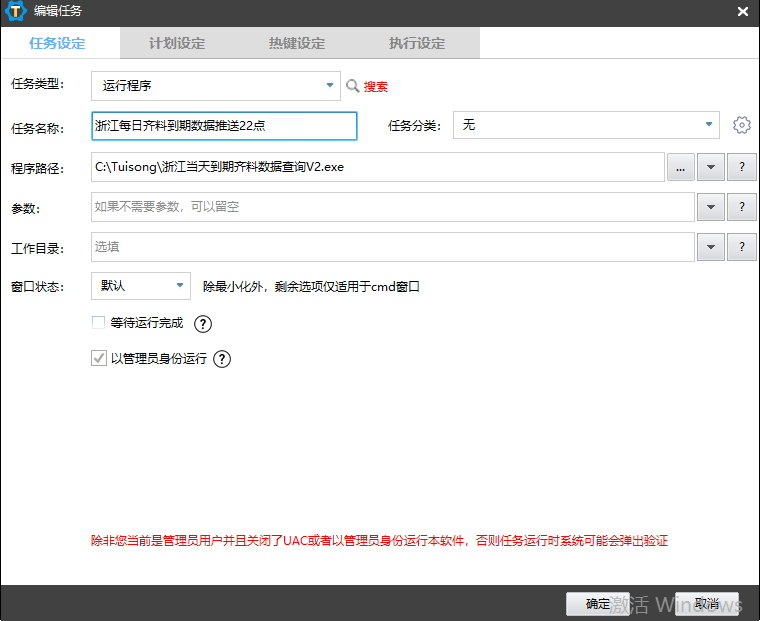The width and height of the screenshot is (760, 621).
Task: Toggle the 以管理员身份运行 checkbox
Action: 98,358
